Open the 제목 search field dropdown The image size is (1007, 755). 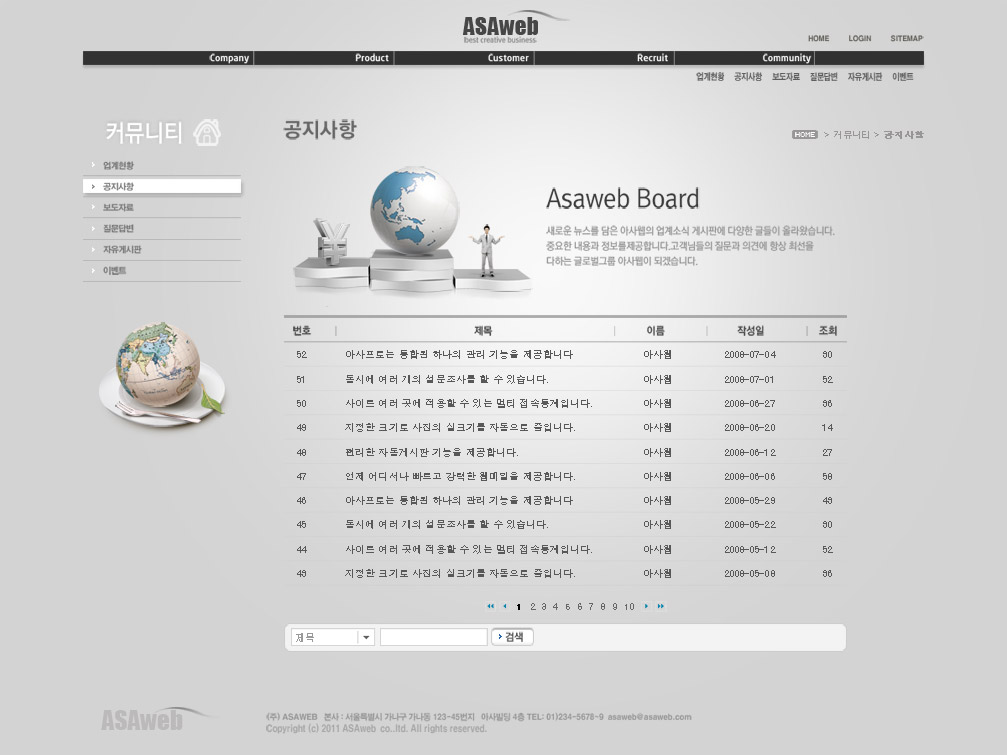click(x=366, y=637)
